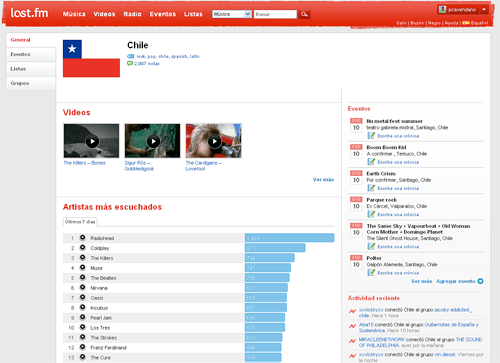Play The Cardigans Lovefool video thumbnail
The width and height of the screenshot is (500, 363).
point(214,141)
